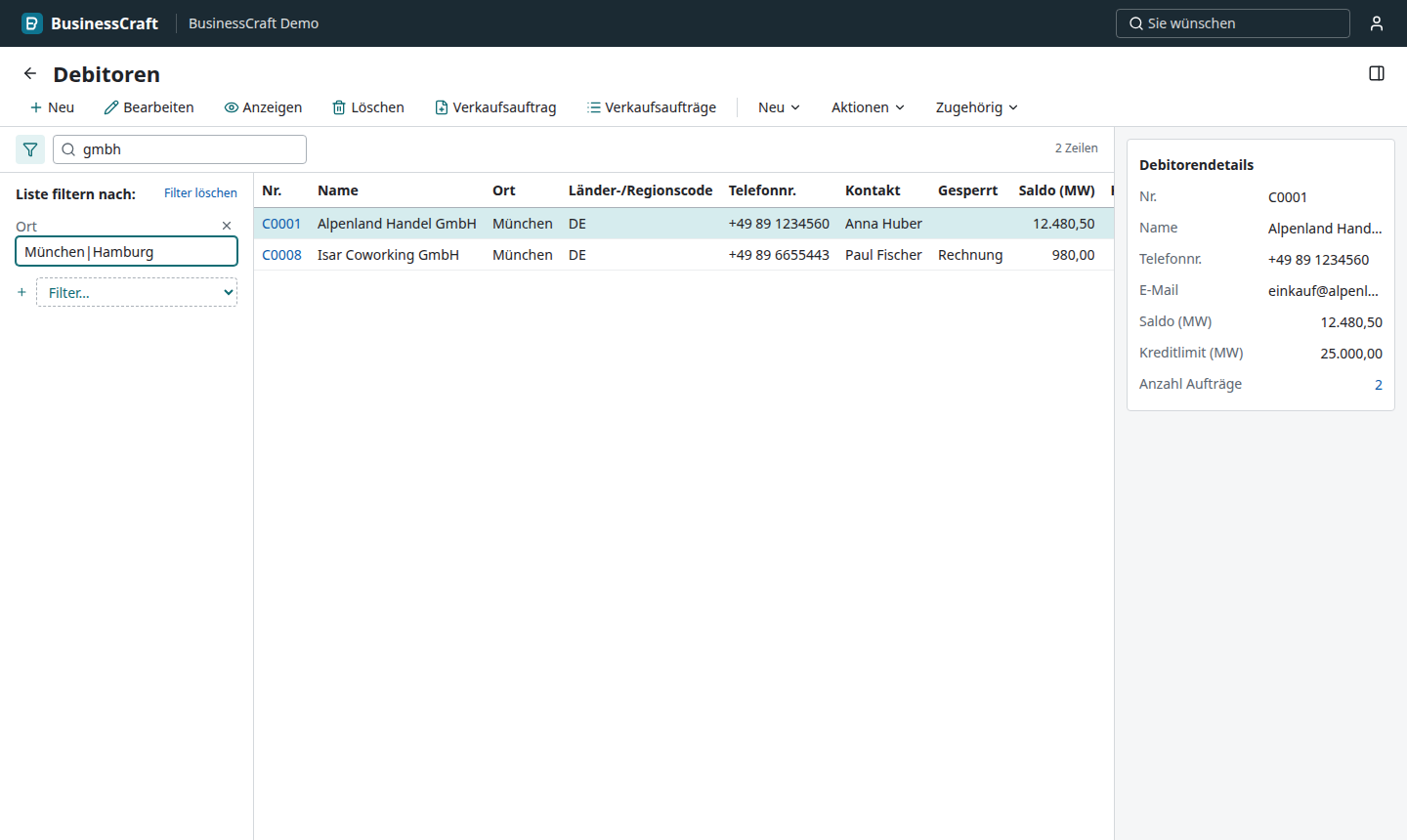Click contact Anna Huber cell

pos(883,224)
